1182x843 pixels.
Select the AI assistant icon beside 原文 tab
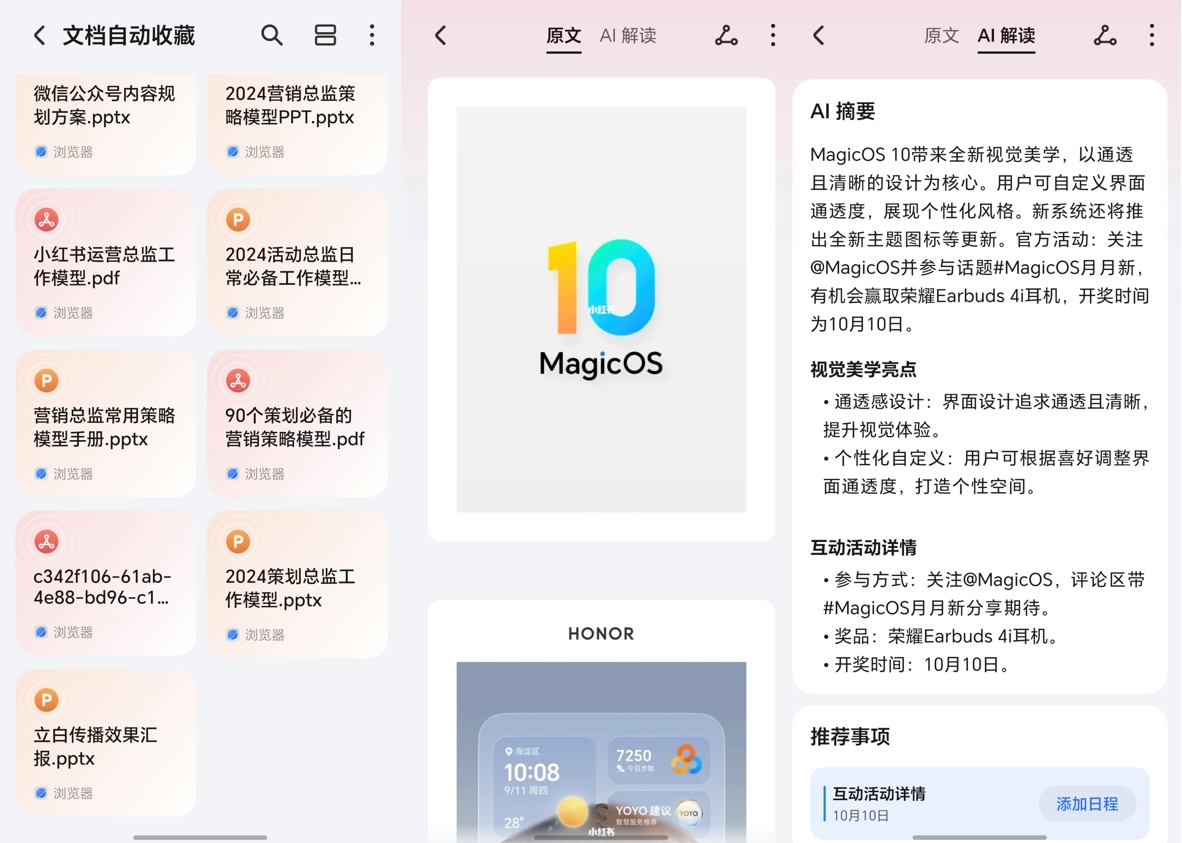pyautogui.click(x=726, y=34)
